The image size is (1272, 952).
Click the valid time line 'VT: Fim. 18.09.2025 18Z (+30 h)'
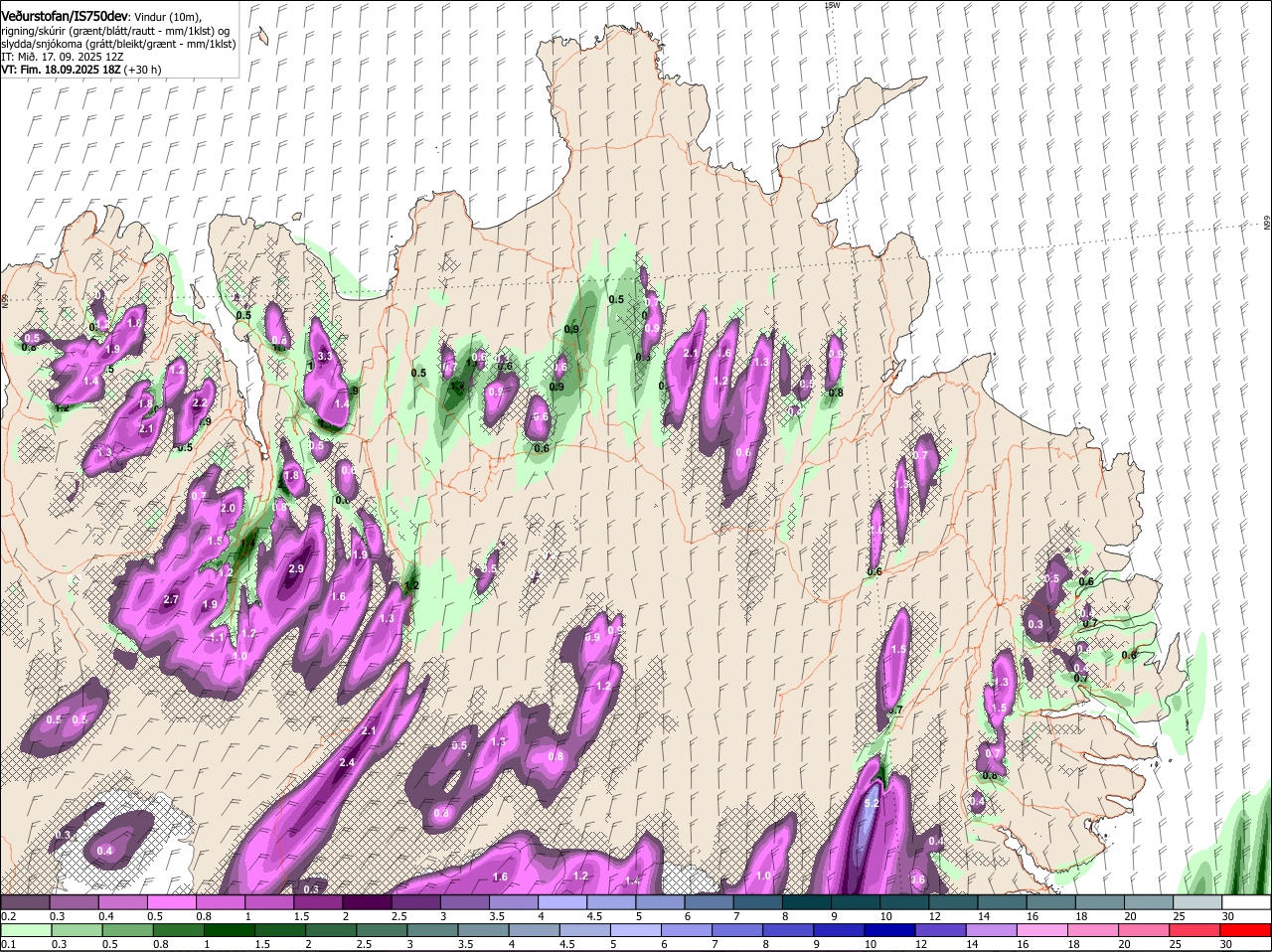click(81, 70)
